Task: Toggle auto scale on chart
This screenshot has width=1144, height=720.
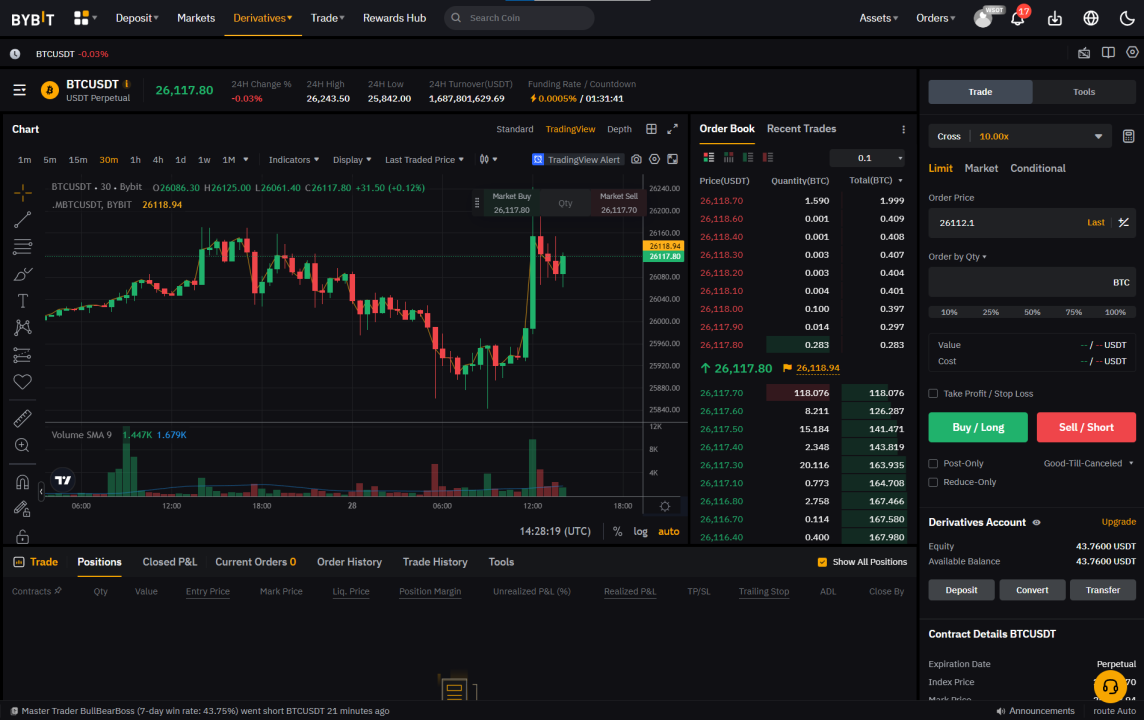Action: 668,531
